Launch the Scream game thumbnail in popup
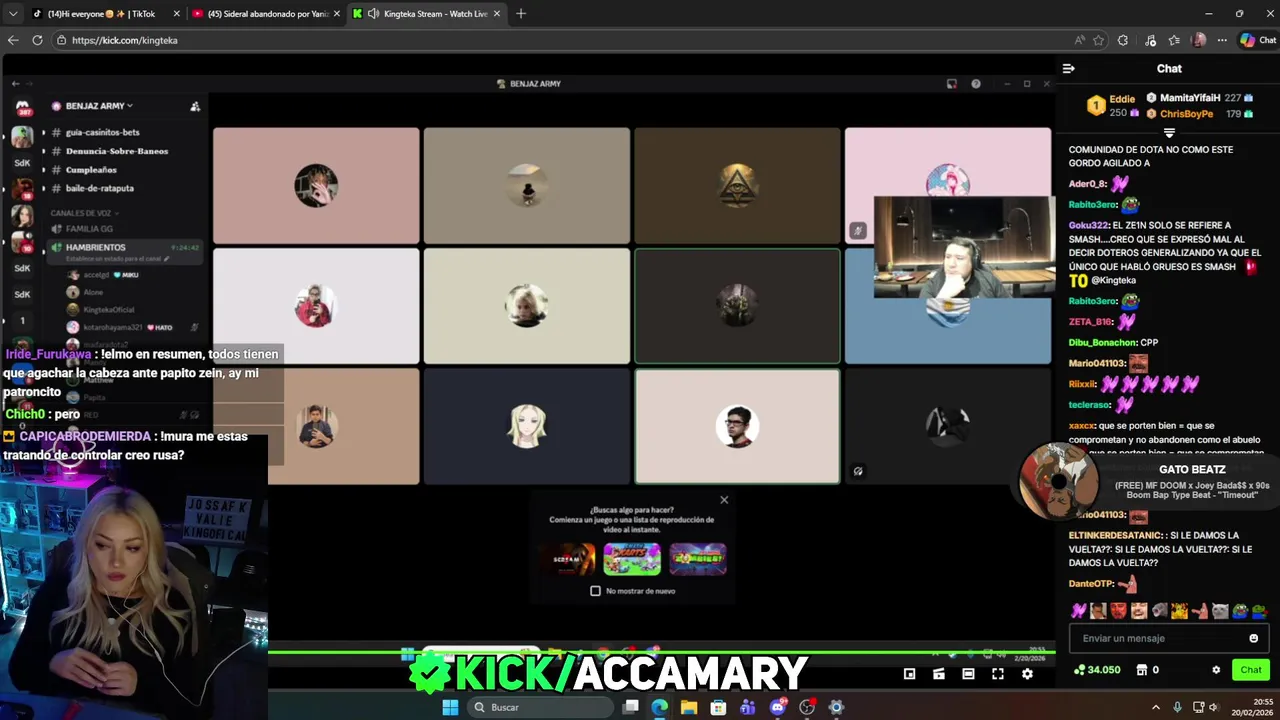Image resolution: width=1280 pixels, height=720 pixels. (x=568, y=559)
